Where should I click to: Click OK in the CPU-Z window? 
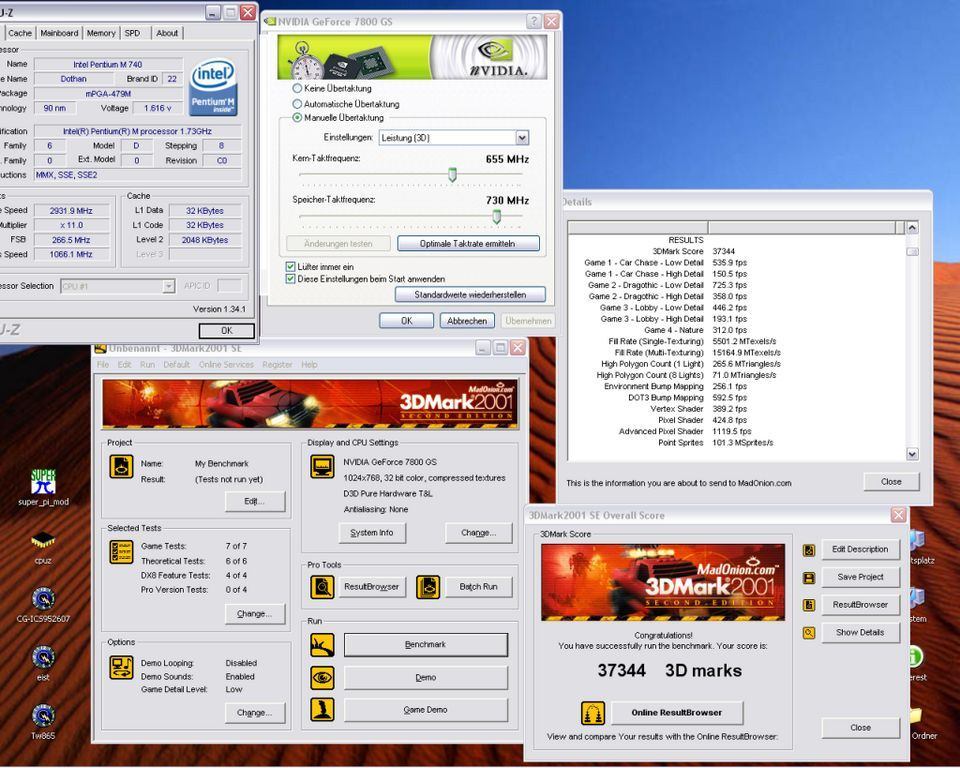tap(227, 330)
